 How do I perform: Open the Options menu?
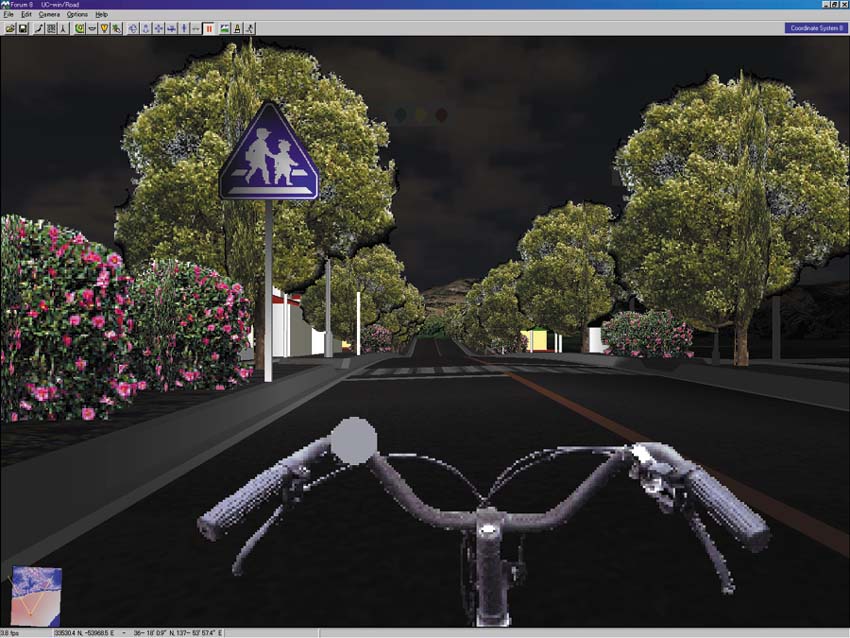(x=77, y=15)
